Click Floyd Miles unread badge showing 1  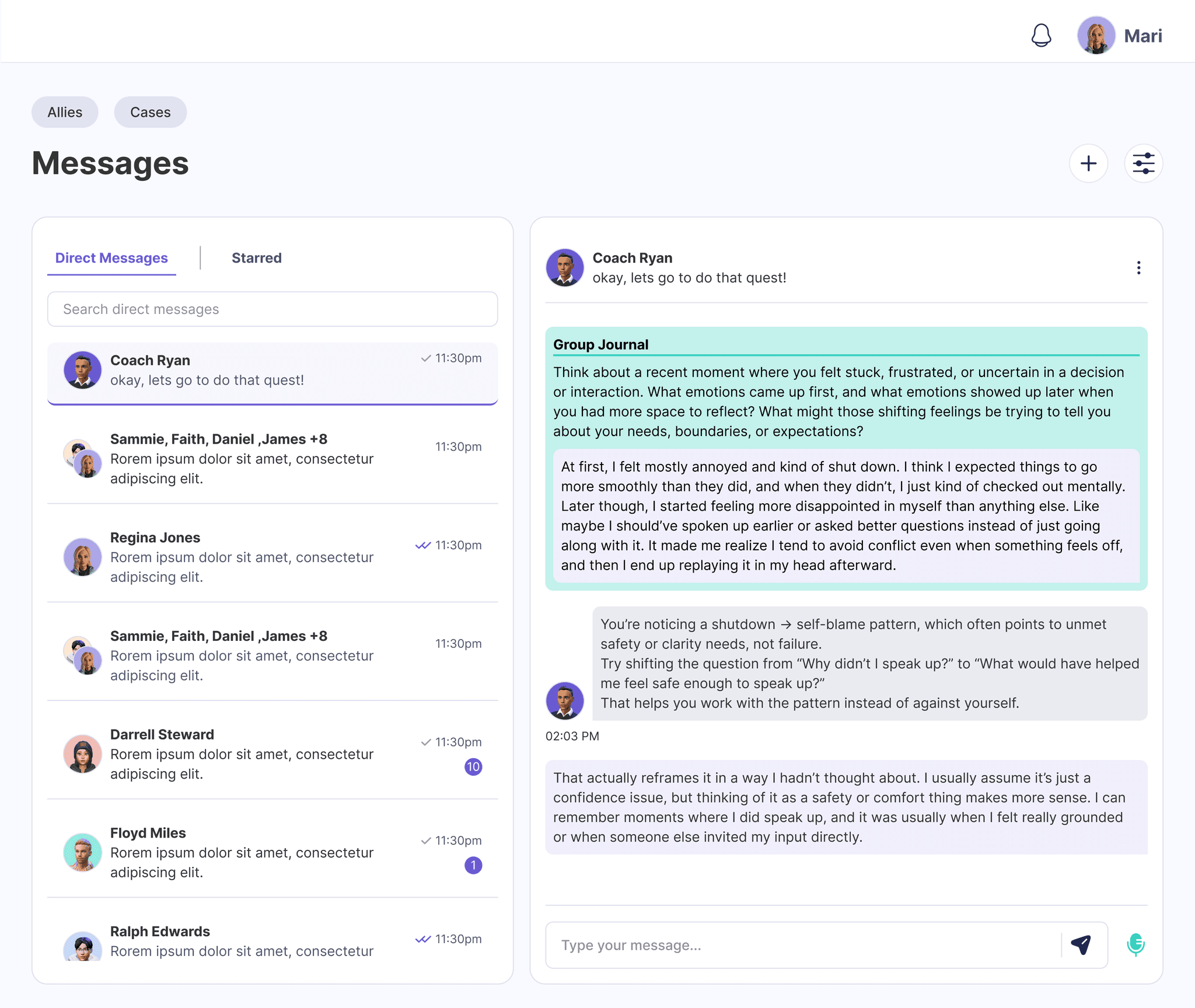(x=473, y=865)
